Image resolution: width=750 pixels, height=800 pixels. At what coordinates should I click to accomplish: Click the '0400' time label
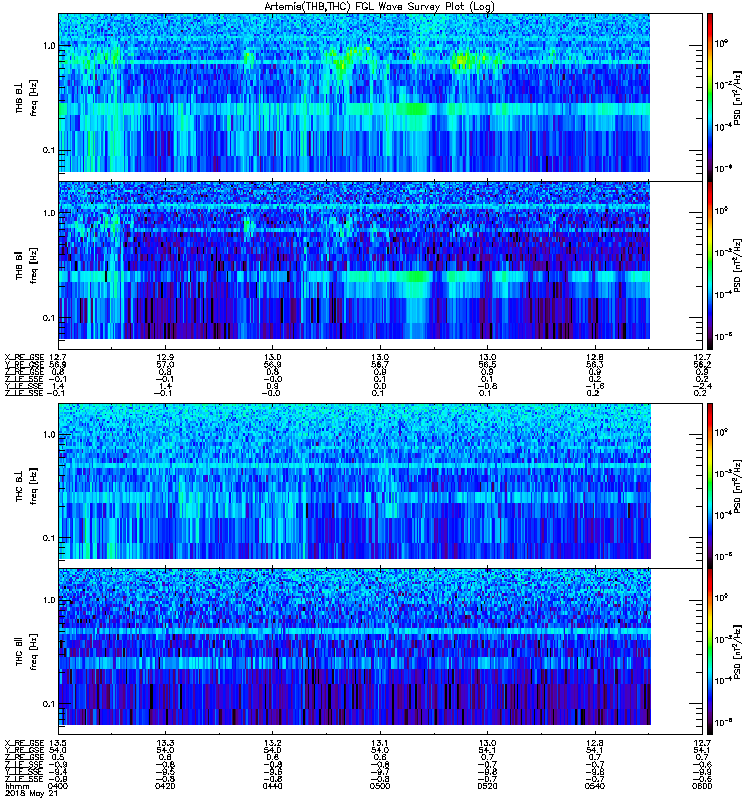(x=57, y=786)
